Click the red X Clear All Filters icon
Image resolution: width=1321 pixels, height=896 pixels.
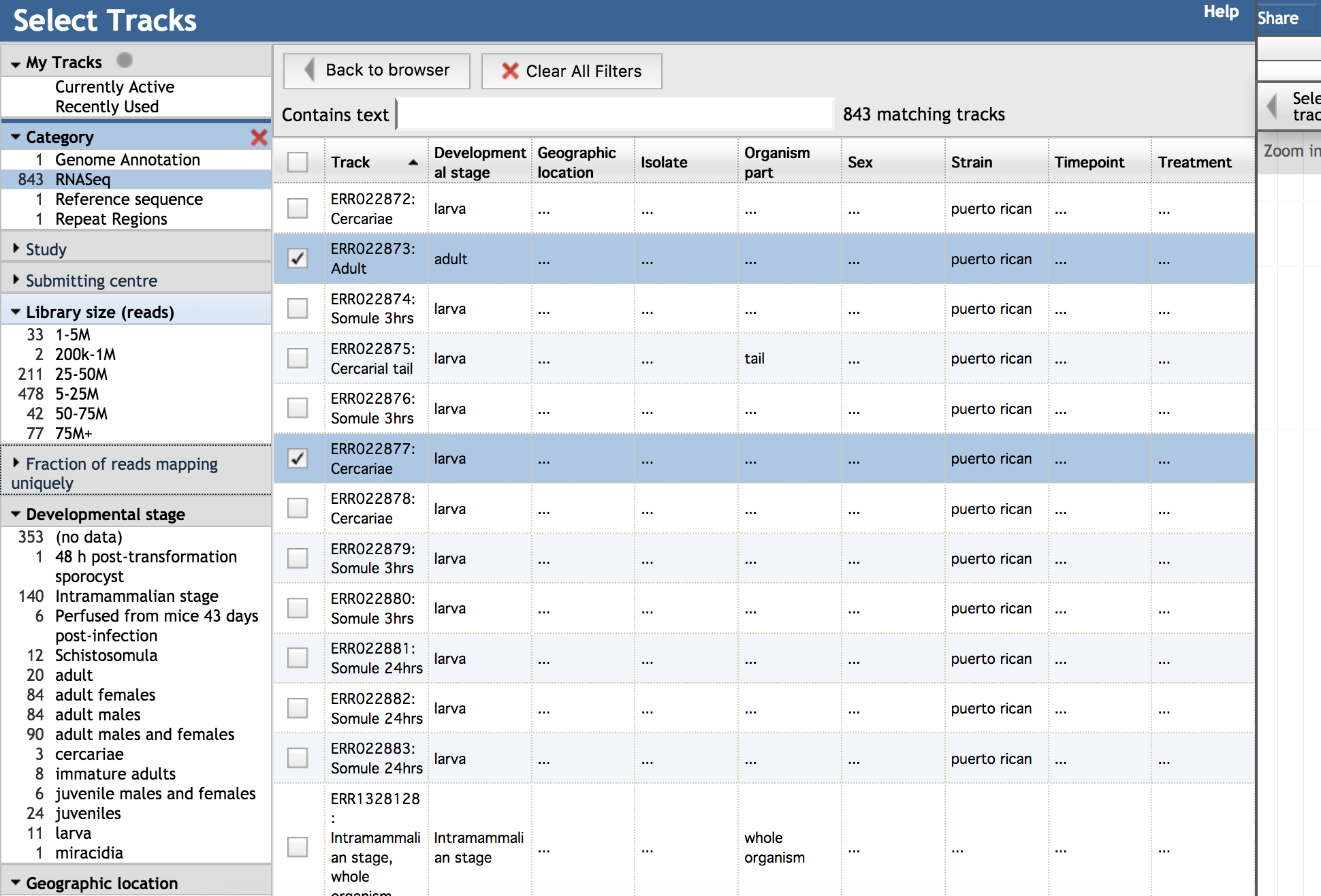tap(510, 71)
